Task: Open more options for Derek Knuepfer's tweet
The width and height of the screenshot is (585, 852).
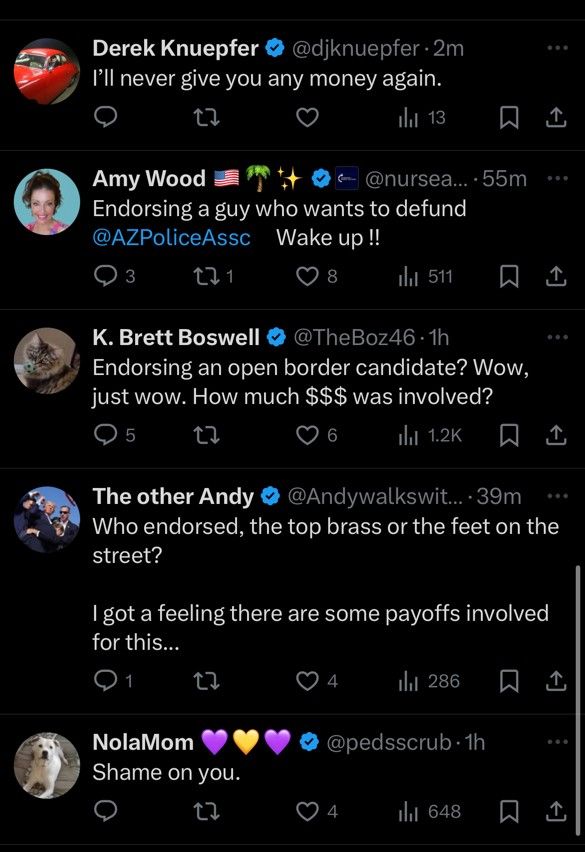Action: [x=557, y=48]
